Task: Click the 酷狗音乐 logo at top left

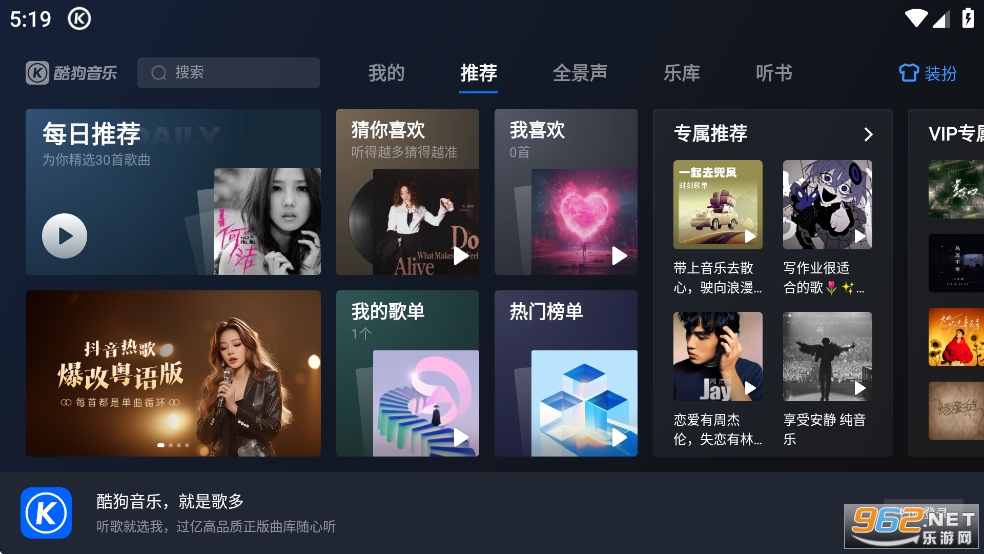Action: (72, 73)
